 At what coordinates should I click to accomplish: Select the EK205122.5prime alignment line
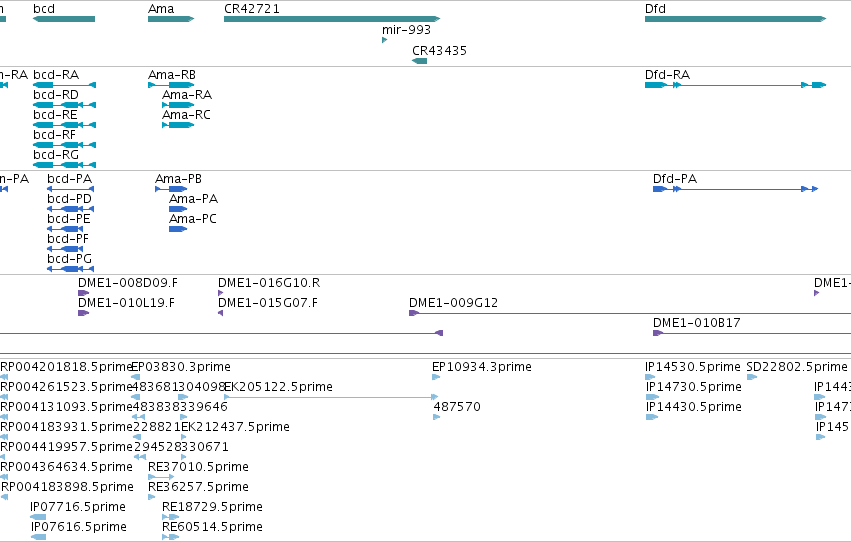pyautogui.click(x=331, y=397)
